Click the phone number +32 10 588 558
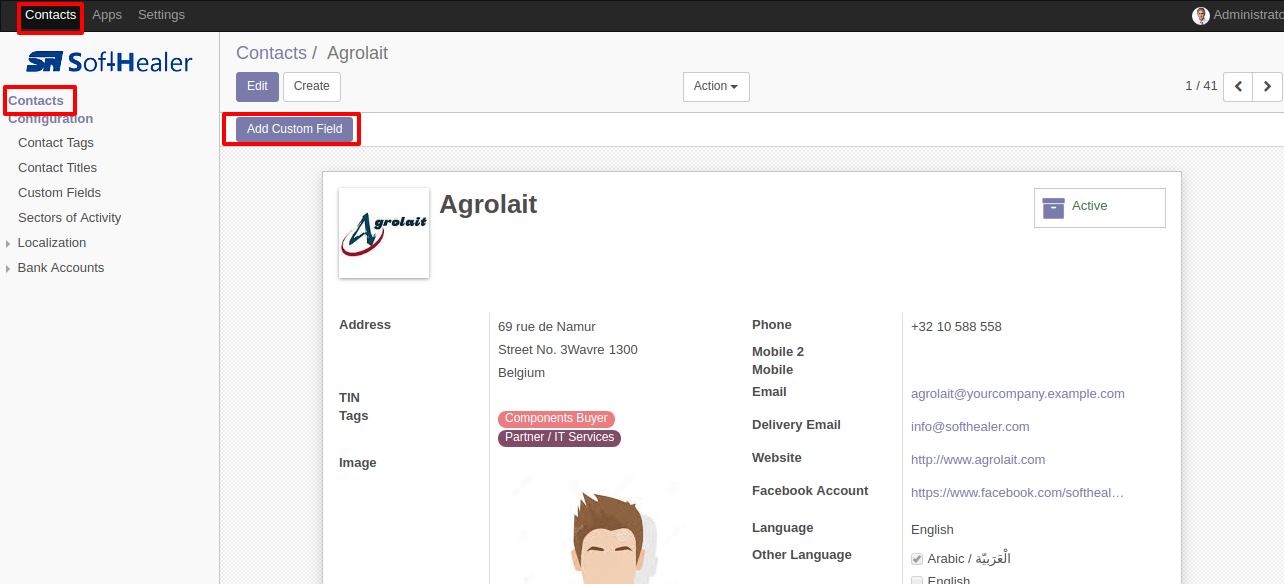Image resolution: width=1284 pixels, height=584 pixels. pyautogui.click(x=956, y=327)
